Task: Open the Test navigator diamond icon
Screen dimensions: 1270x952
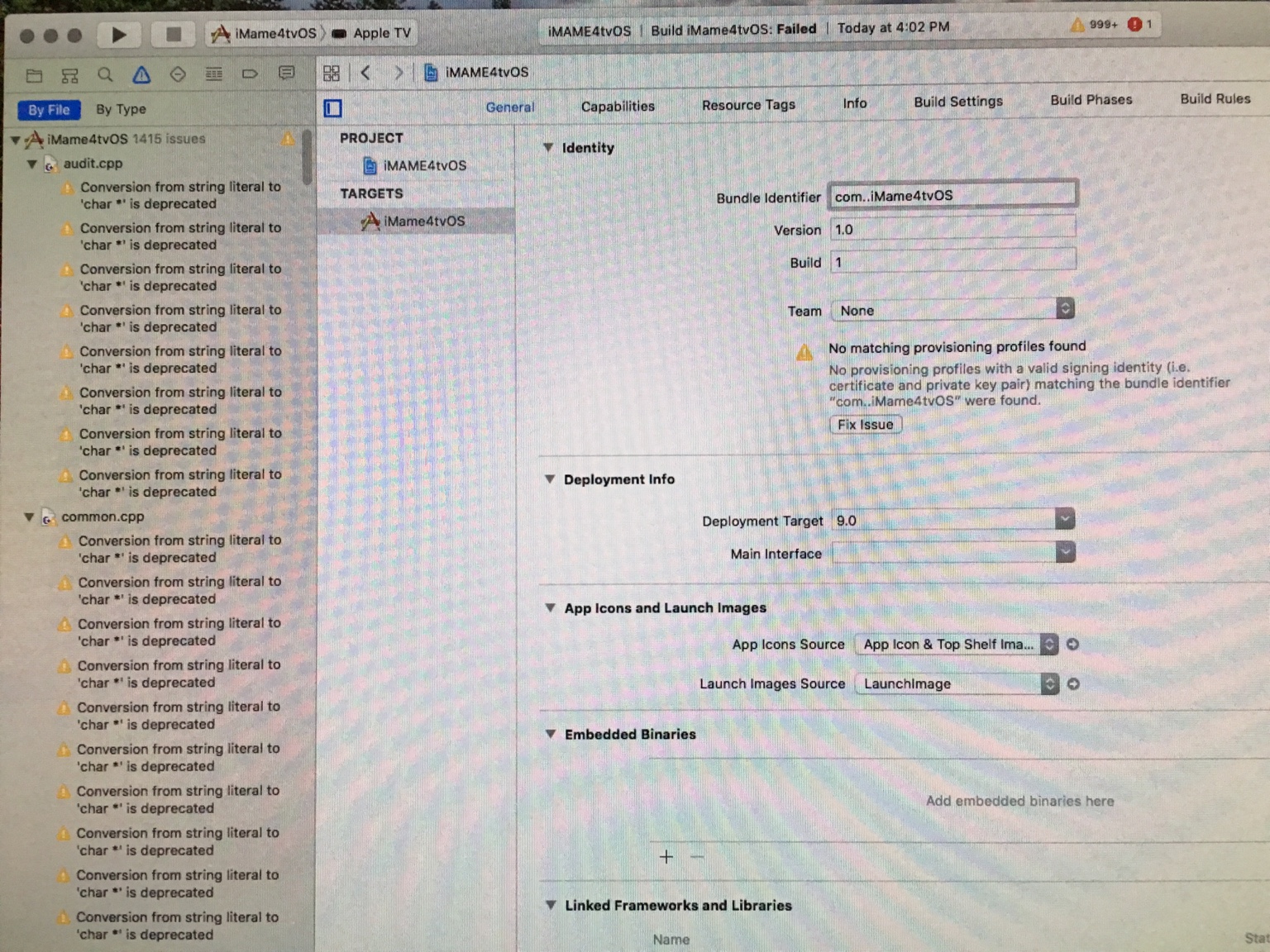Action: coord(178,74)
